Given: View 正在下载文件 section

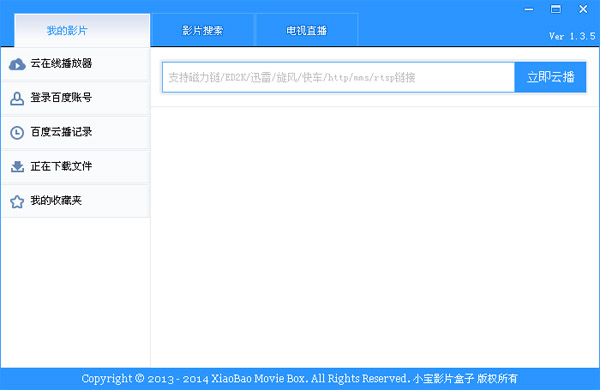Looking at the screenshot, I should (x=76, y=166).
